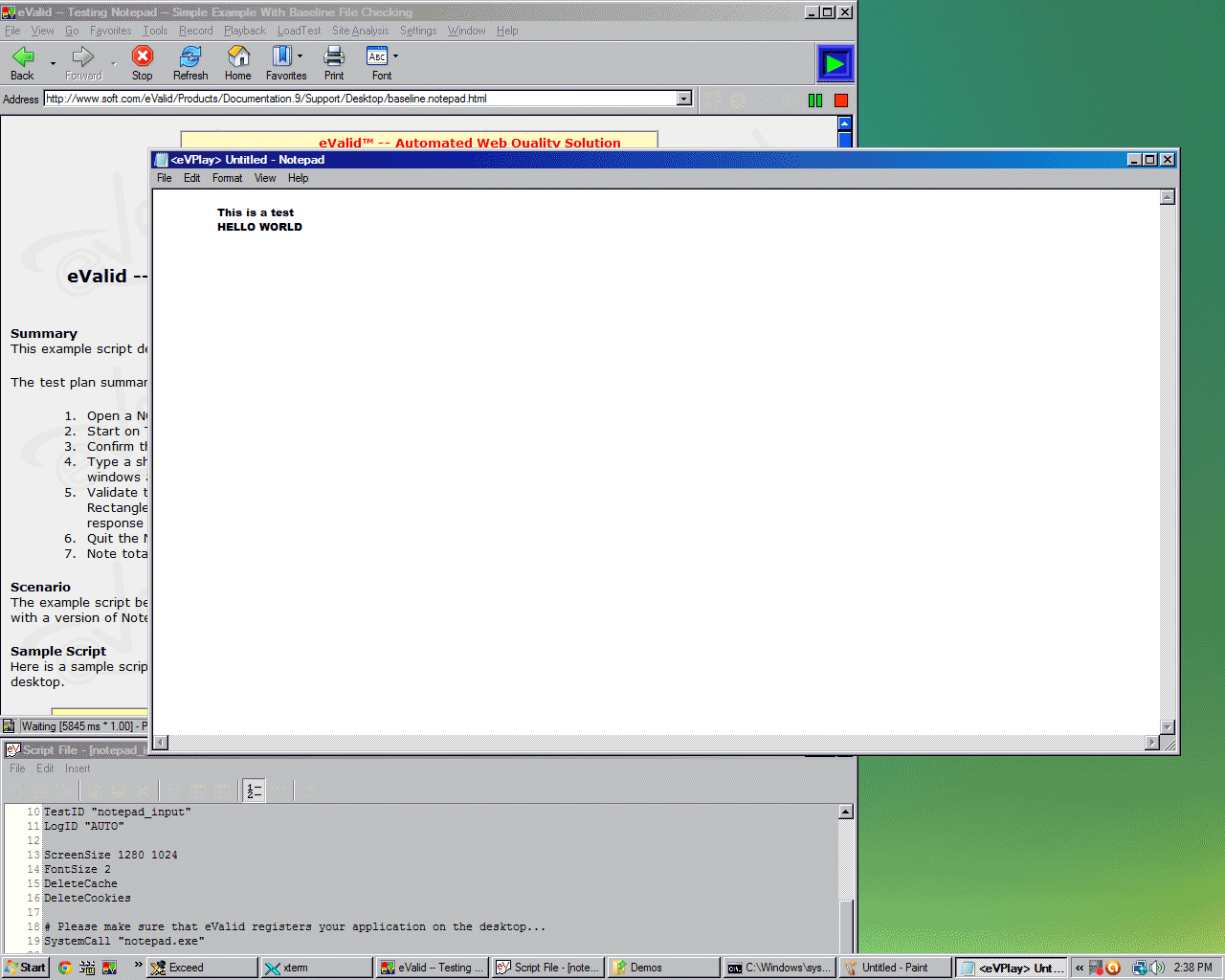The height and width of the screenshot is (980, 1225).
Task: Click the taskbar clock showing 2:38 PM
Action: coord(1192,968)
